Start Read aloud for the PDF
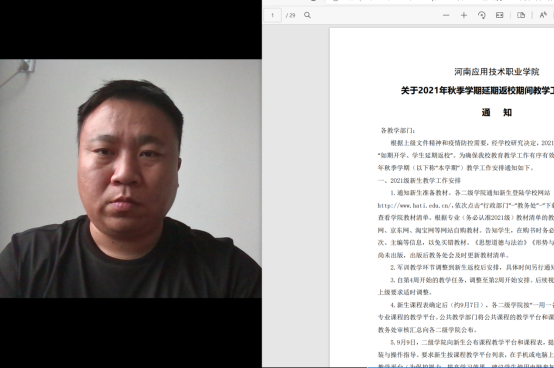This screenshot has height=368, width=554. pyautogui.click(x=543, y=15)
